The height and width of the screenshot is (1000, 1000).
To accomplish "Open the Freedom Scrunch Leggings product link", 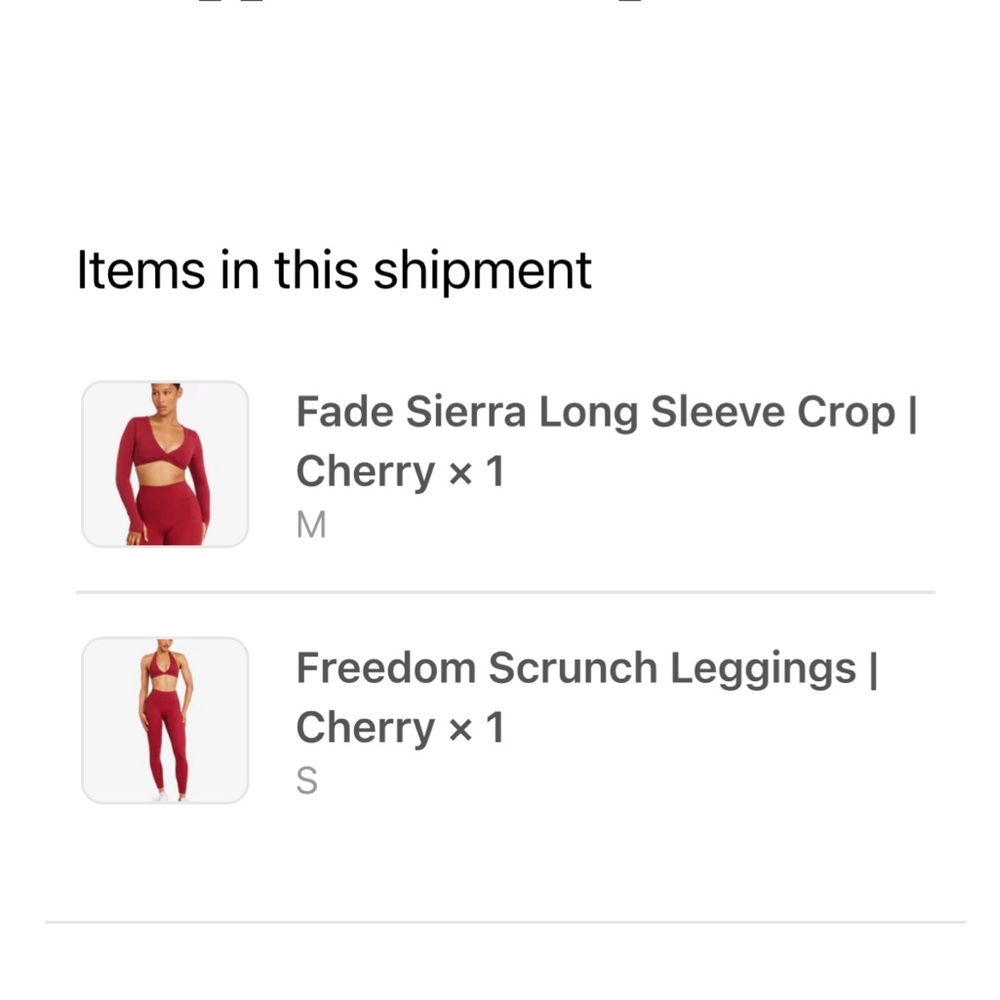I will [586, 667].
